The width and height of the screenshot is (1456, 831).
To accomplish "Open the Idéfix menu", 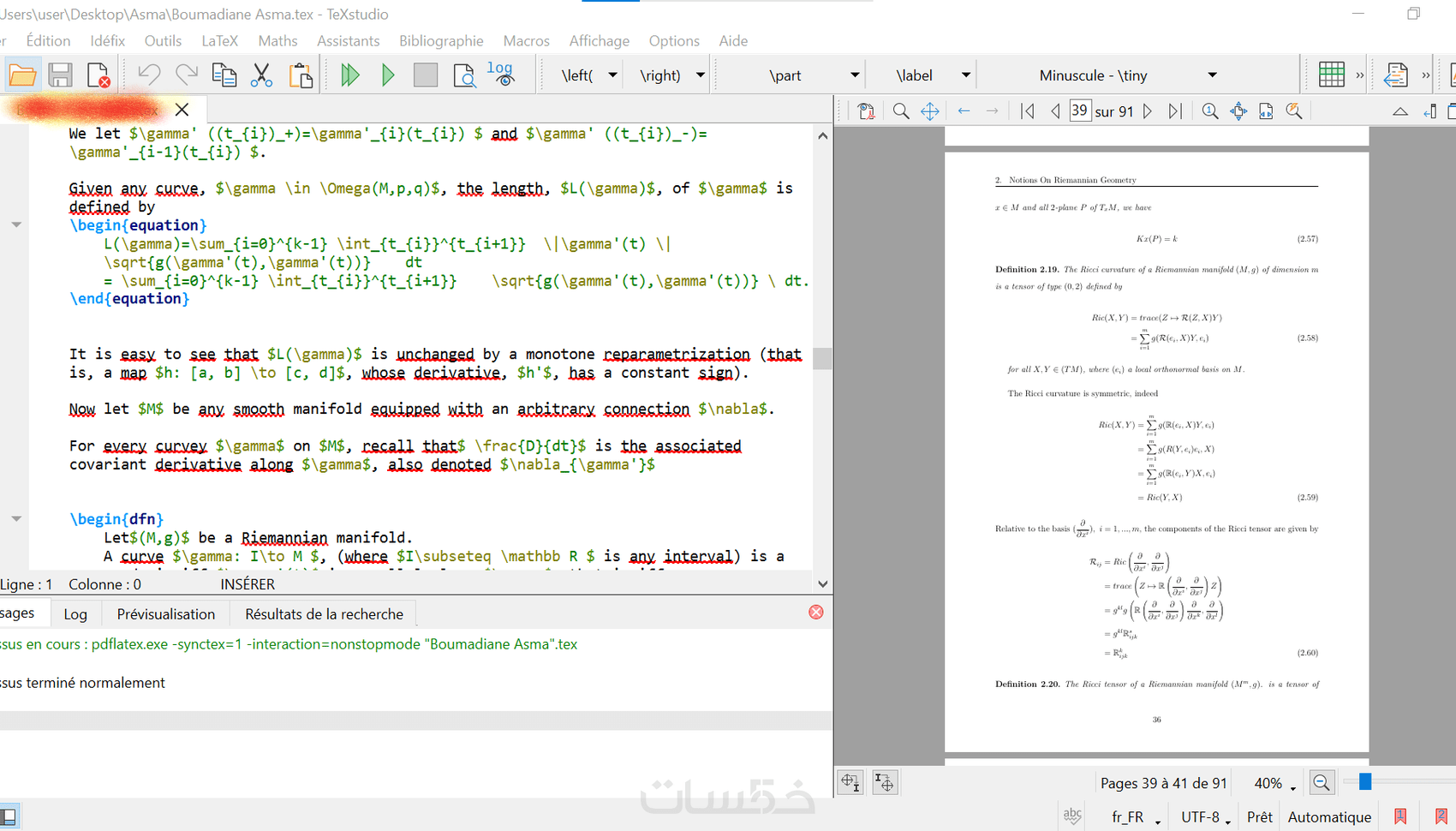I will [107, 40].
